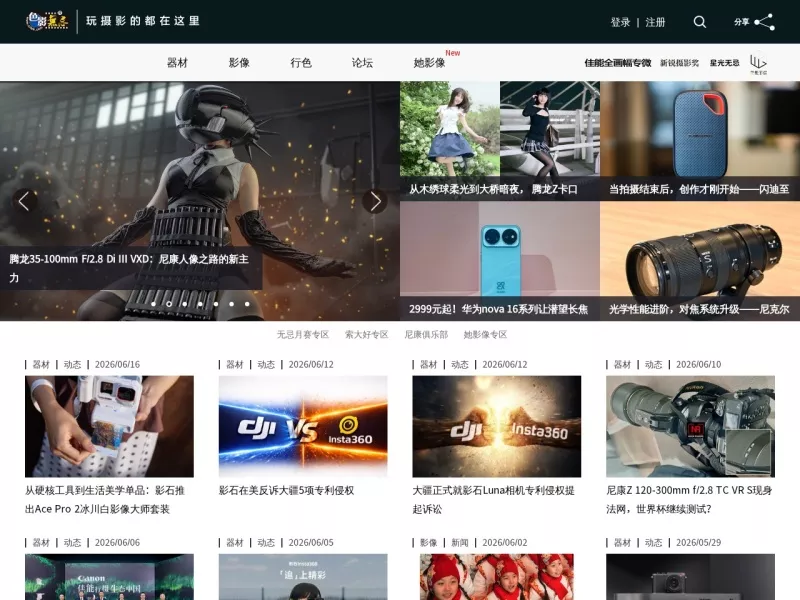Open the 「追」上精彩 Insta360 thumbnail
The height and width of the screenshot is (600, 800).
pos(303,577)
